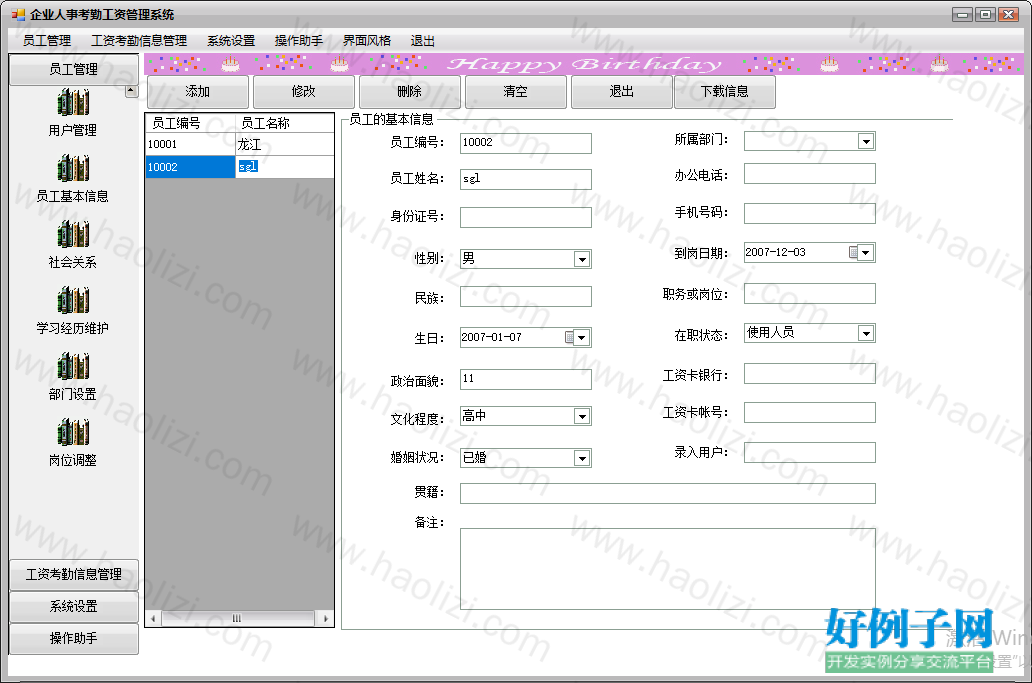Screen dimensions: 1032x683
Task: Click the list scroll-left arrow
Action: (153, 619)
